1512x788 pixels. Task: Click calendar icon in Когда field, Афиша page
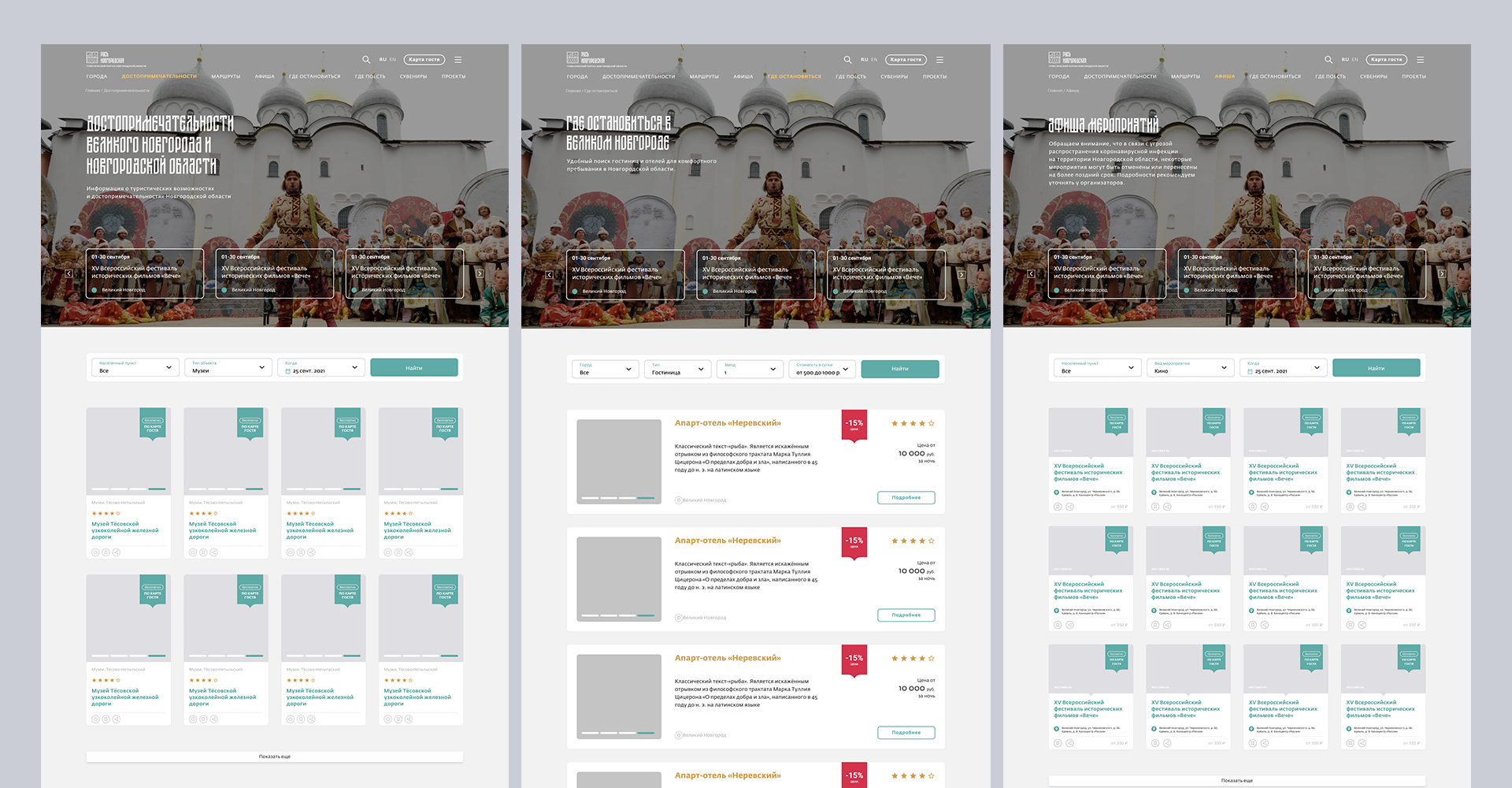[x=1251, y=371]
